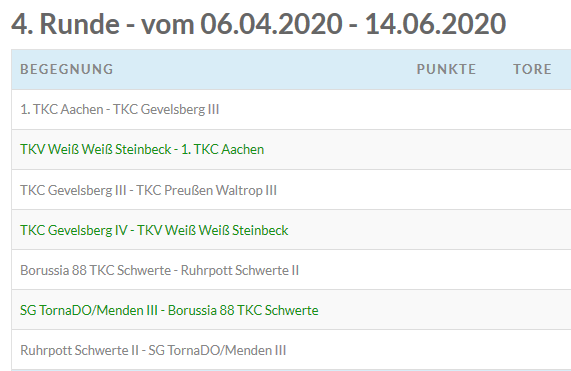Open TKV Weiß Weiß Steinbeck - 1. TKC Aachen match
Viewport: 571px width, 371px height.
[x=142, y=149]
